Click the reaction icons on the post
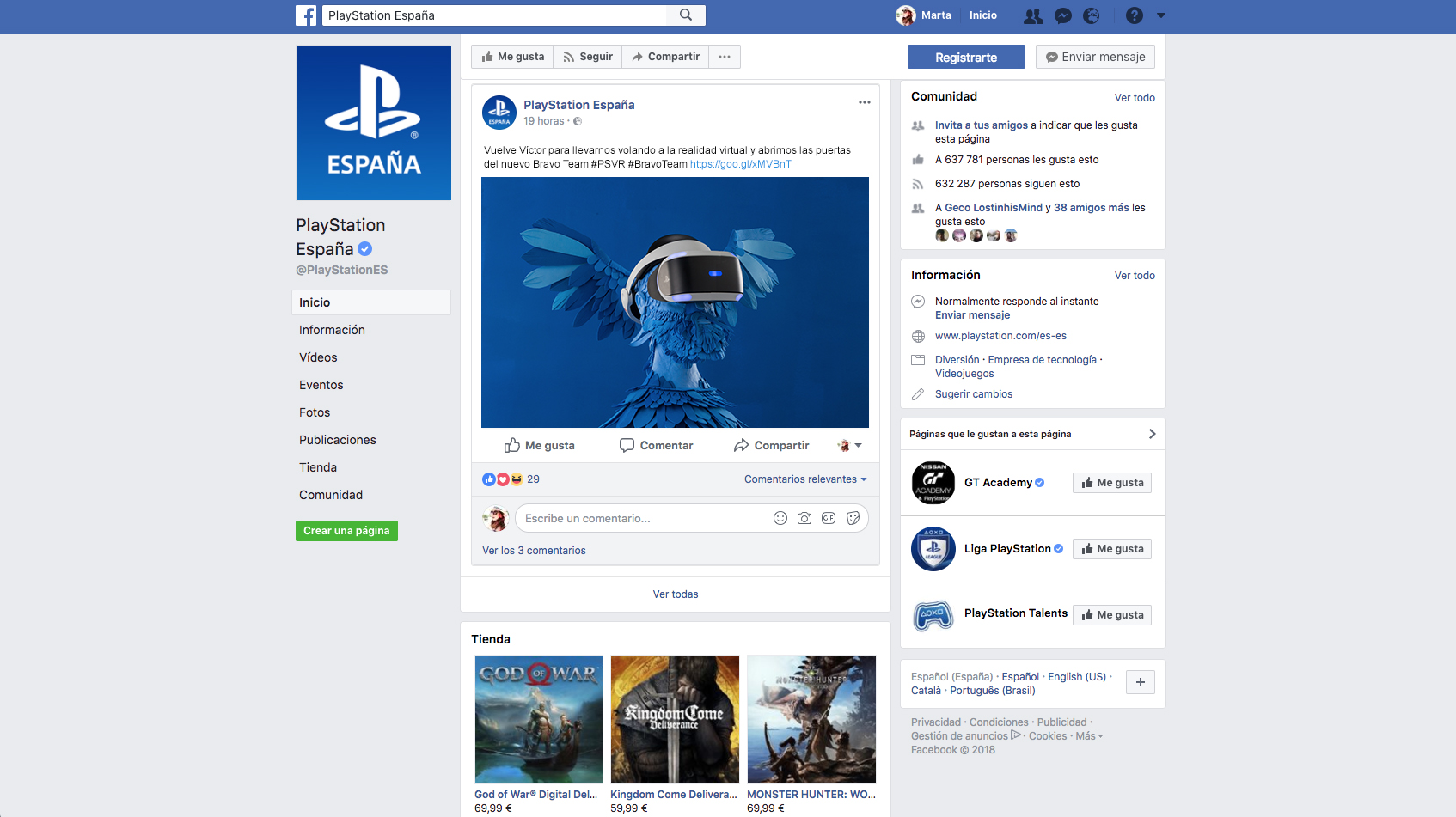This screenshot has width=1456, height=817. click(x=503, y=479)
